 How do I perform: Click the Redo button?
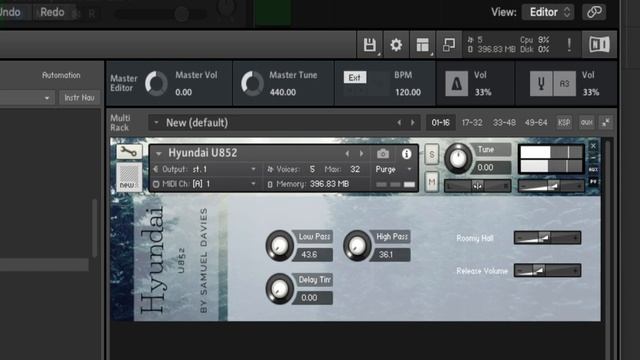point(52,12)
